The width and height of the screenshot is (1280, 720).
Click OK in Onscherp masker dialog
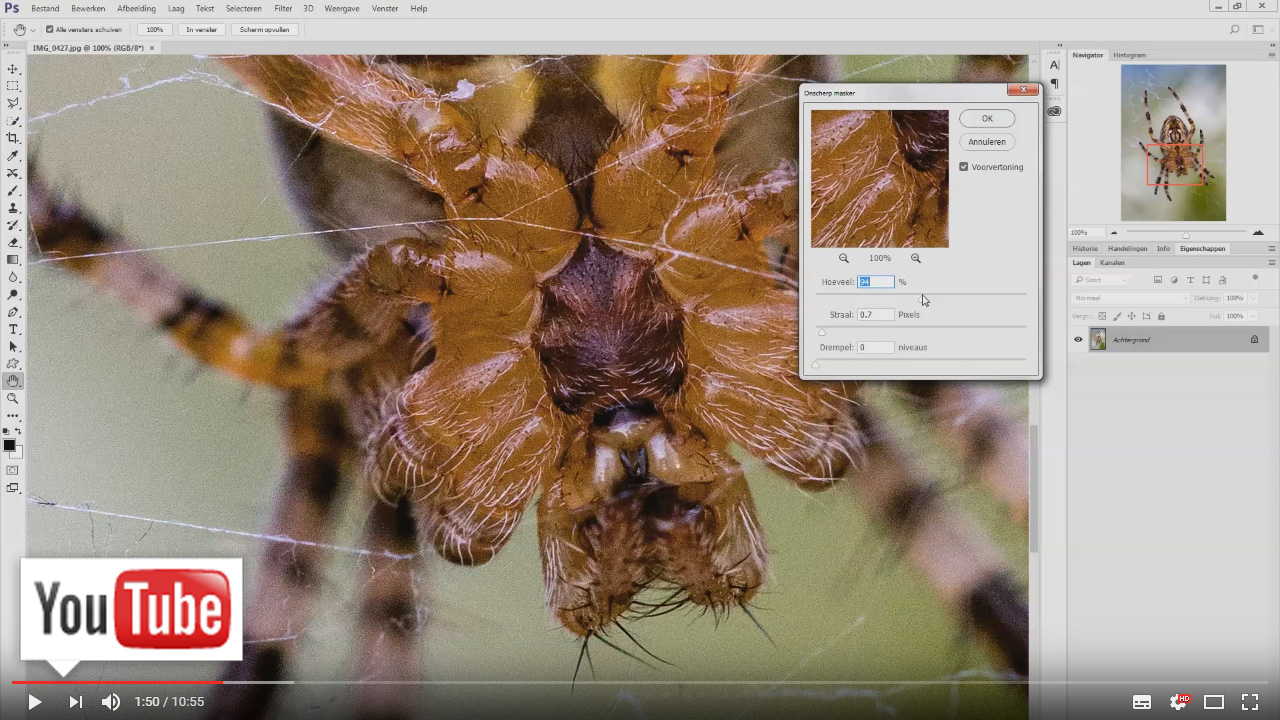coord(987,118)
